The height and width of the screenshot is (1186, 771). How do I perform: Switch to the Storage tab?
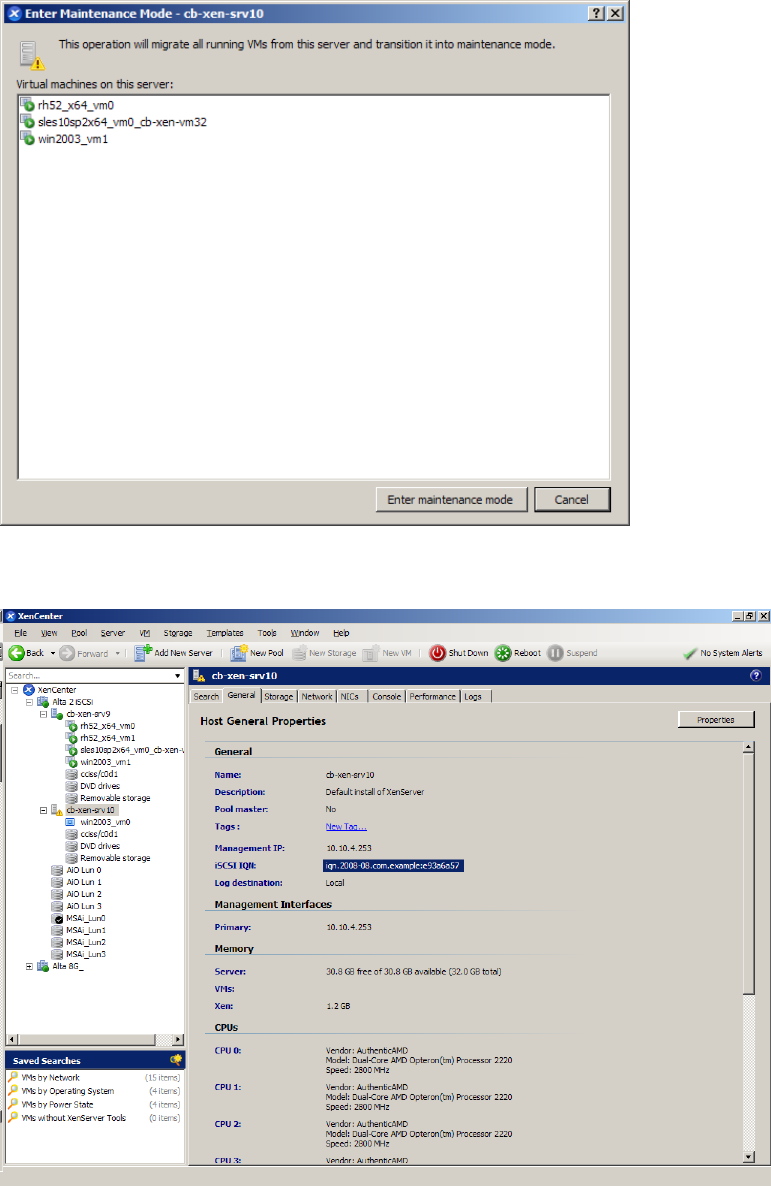click(278, 697)
